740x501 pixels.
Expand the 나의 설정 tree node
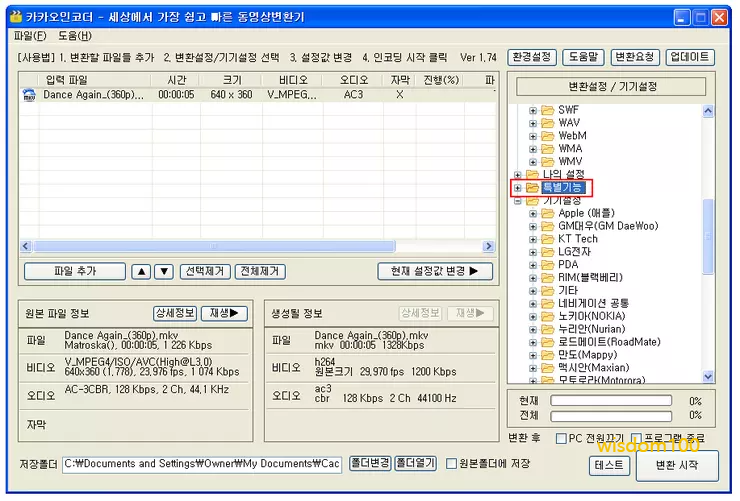(x=518, y=175)
